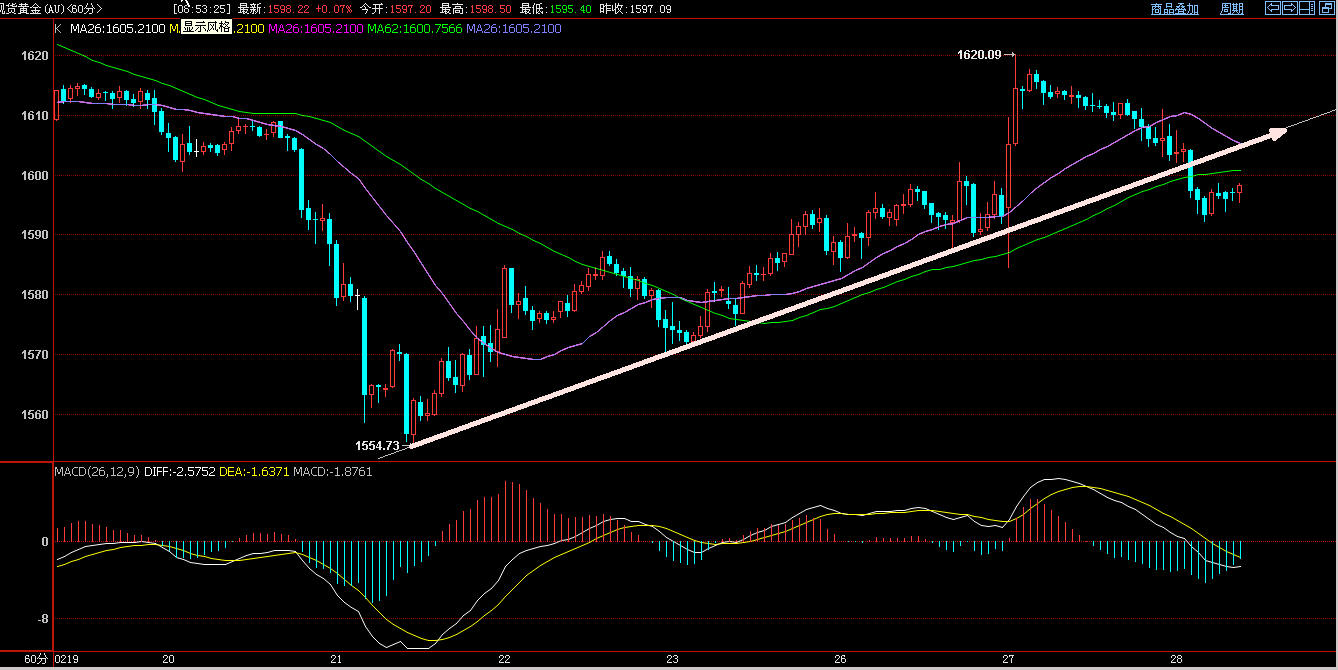
Task: Click the 0219 date on the time axis
Action: tap(66, 660)
